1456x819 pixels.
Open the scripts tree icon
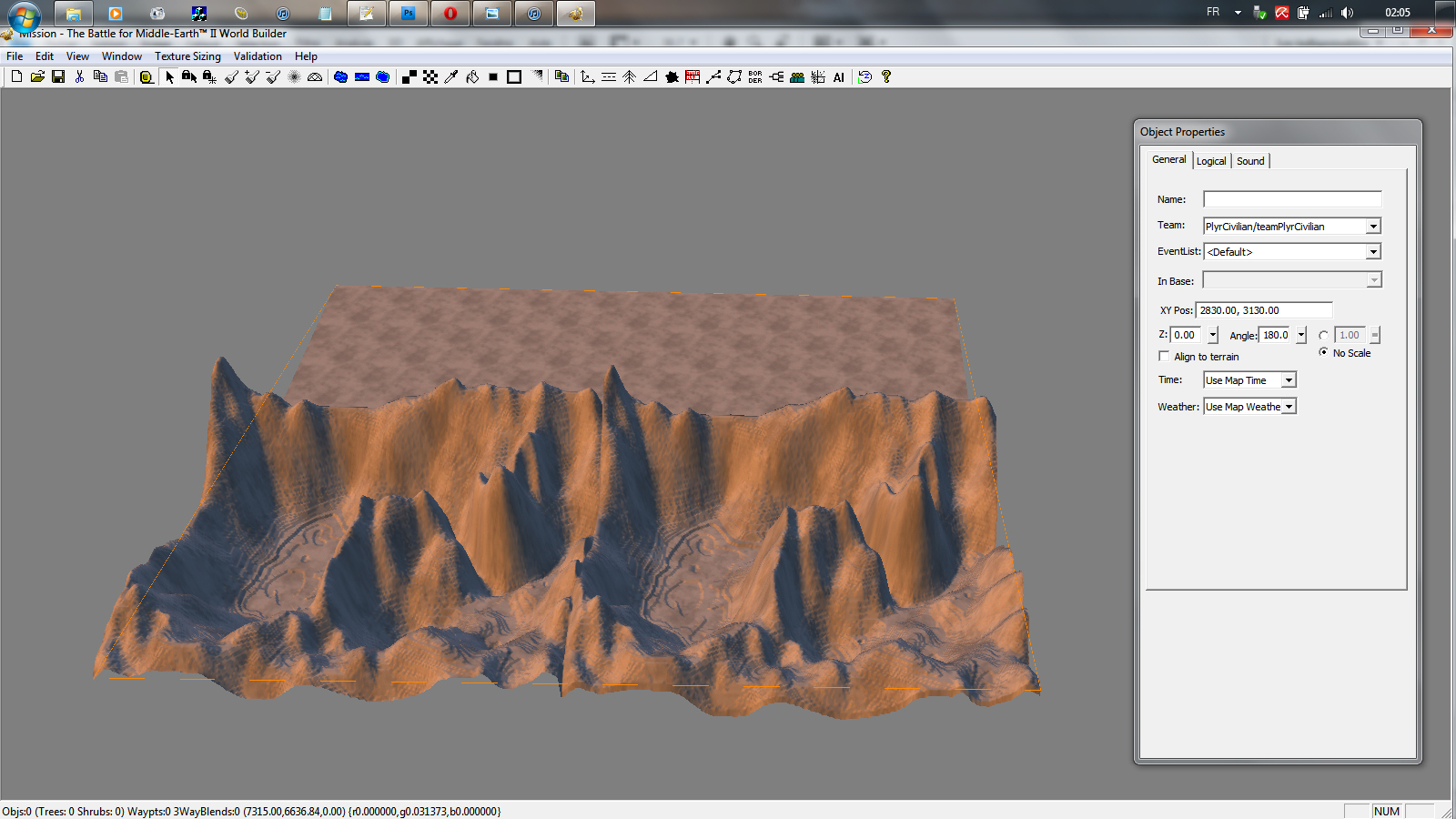pos(776,77)
